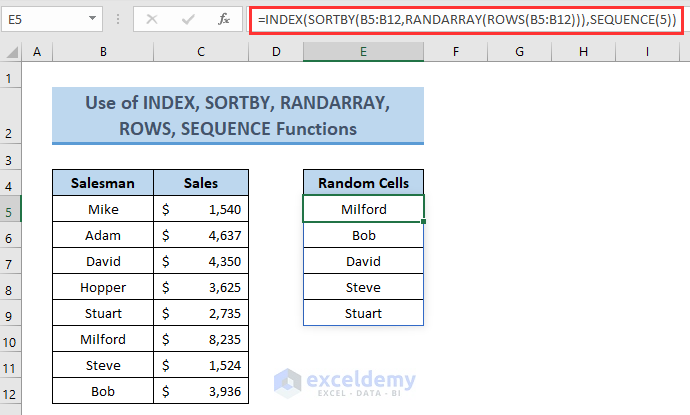Select cell E5 containing Milford

click(x=363, y=209)
